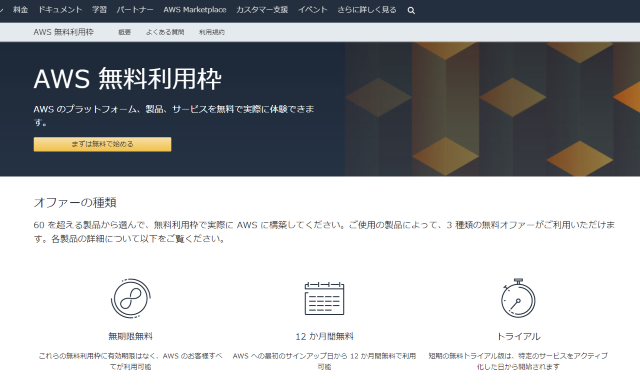Open the 料金 menu in the top bar
Screen dimensions: 640x389
click(x=20, y=10)
